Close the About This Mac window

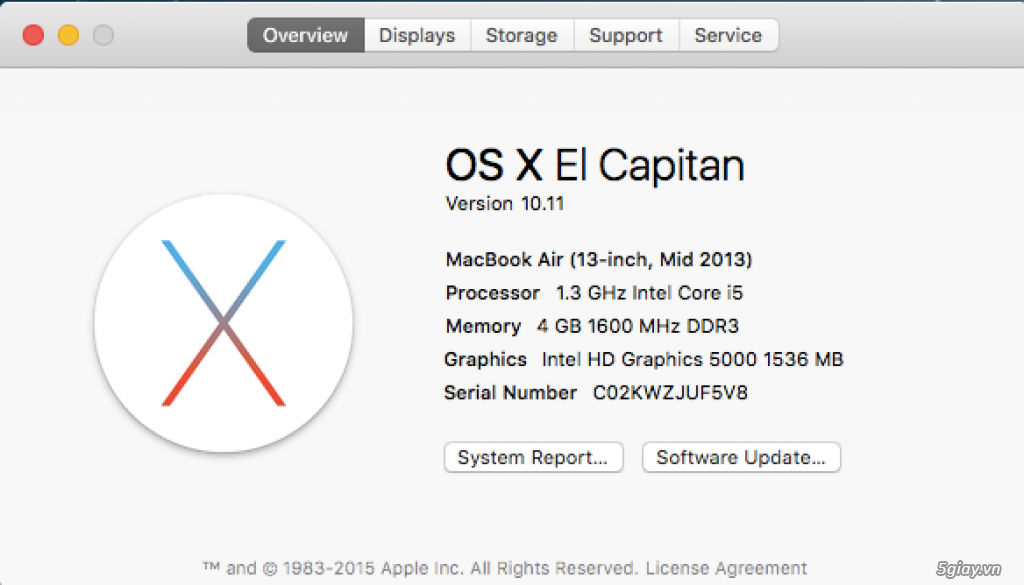tap(33, 35)
